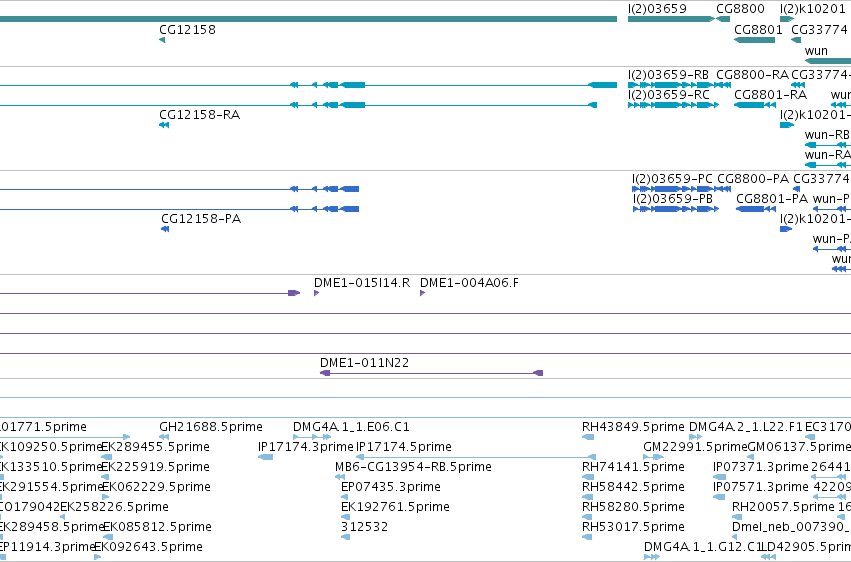Click the l(2)03659 gene label
The height and width of the screenshot is (562, 851).
(657, 9)
